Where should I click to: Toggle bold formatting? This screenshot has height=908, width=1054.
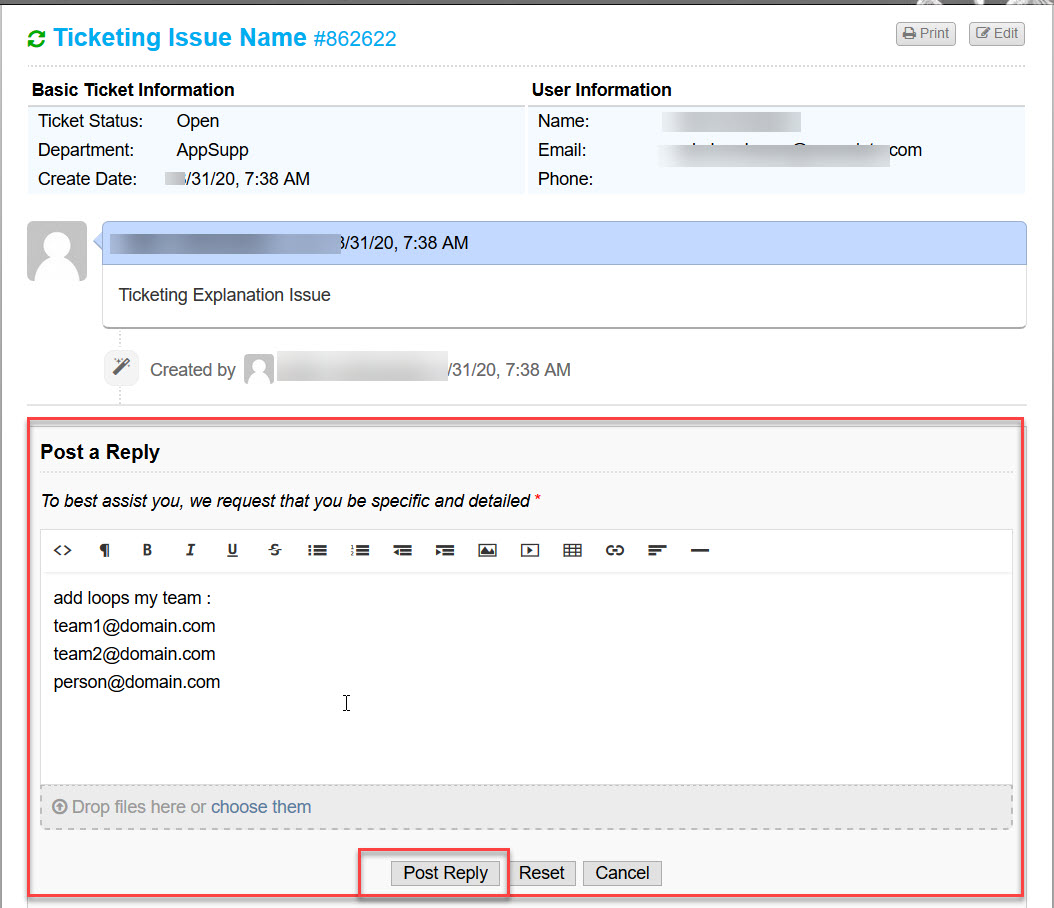(x=147, y=550)
